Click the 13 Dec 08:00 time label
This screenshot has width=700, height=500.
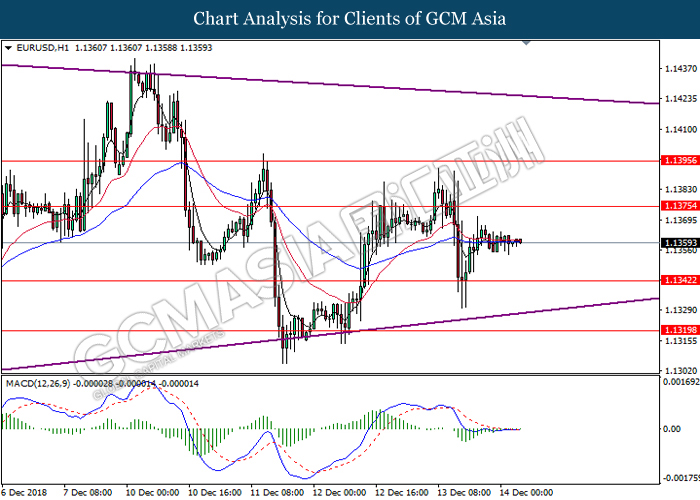tap(465, 492)
